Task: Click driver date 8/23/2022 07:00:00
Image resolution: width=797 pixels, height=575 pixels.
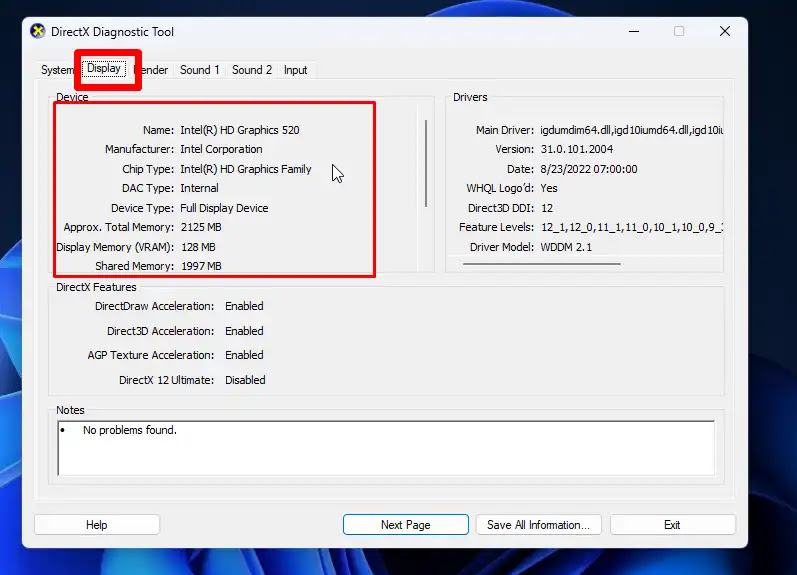Action: tap(589, 169)
